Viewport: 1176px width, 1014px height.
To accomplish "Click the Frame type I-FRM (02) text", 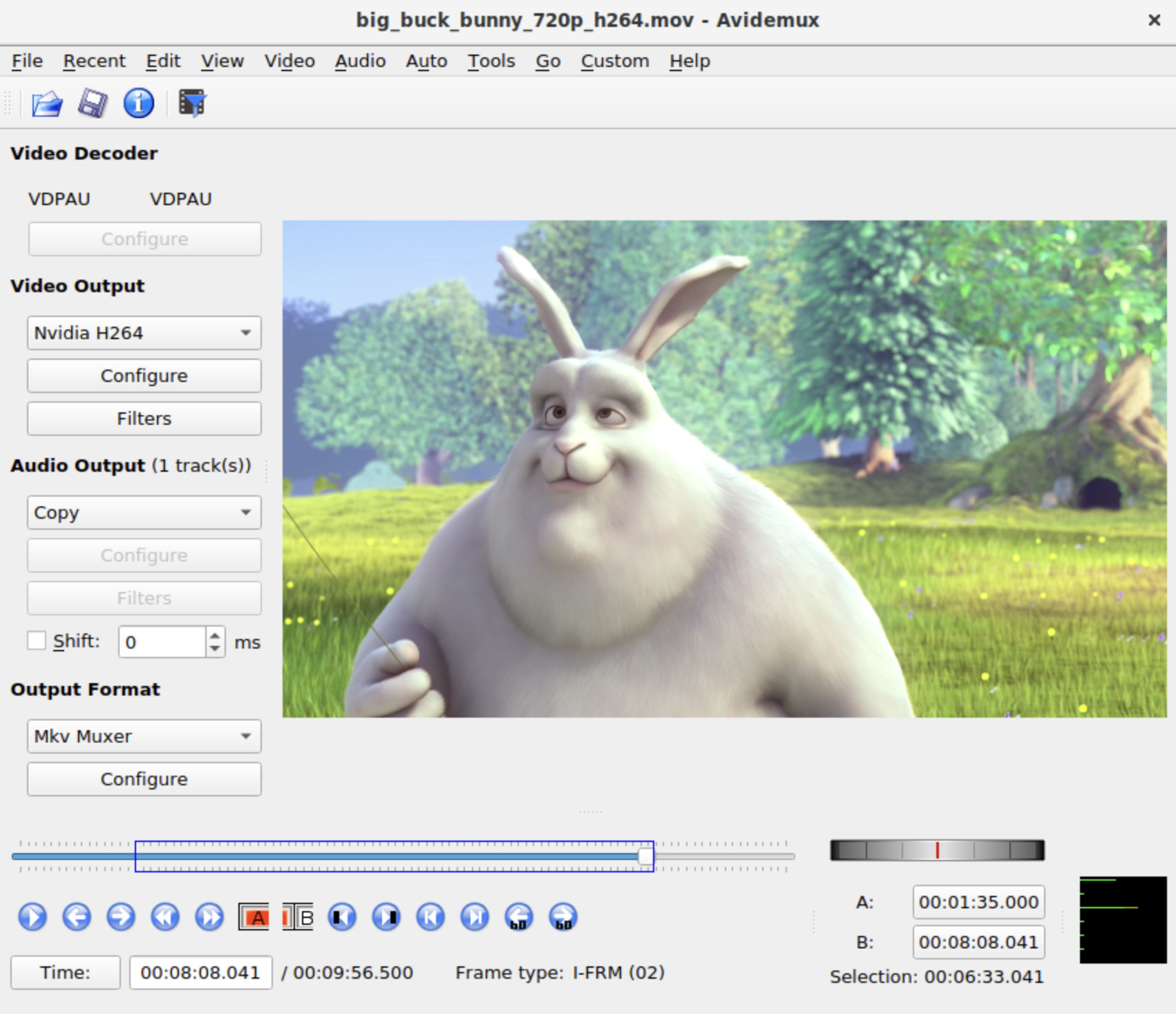I will click(x=560, y=973).
